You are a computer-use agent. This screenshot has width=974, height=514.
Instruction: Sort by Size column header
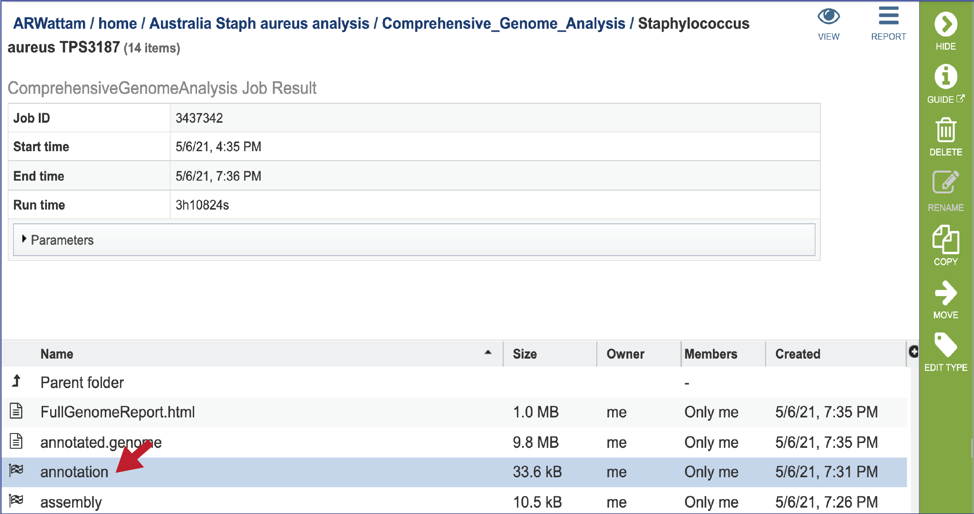click(524, 354)
